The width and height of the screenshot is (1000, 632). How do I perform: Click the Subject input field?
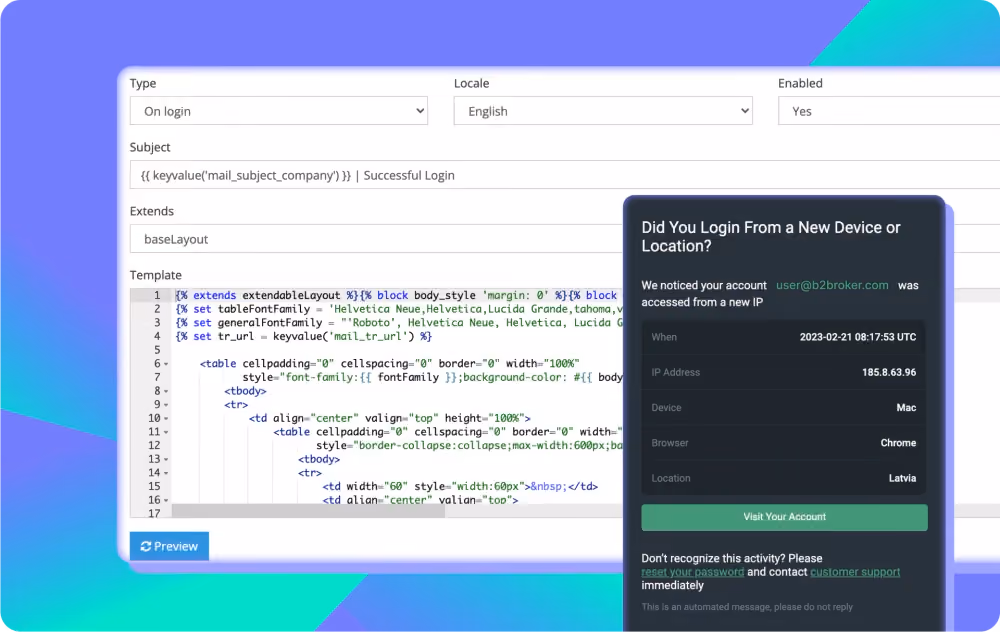[x=565, y=175]
